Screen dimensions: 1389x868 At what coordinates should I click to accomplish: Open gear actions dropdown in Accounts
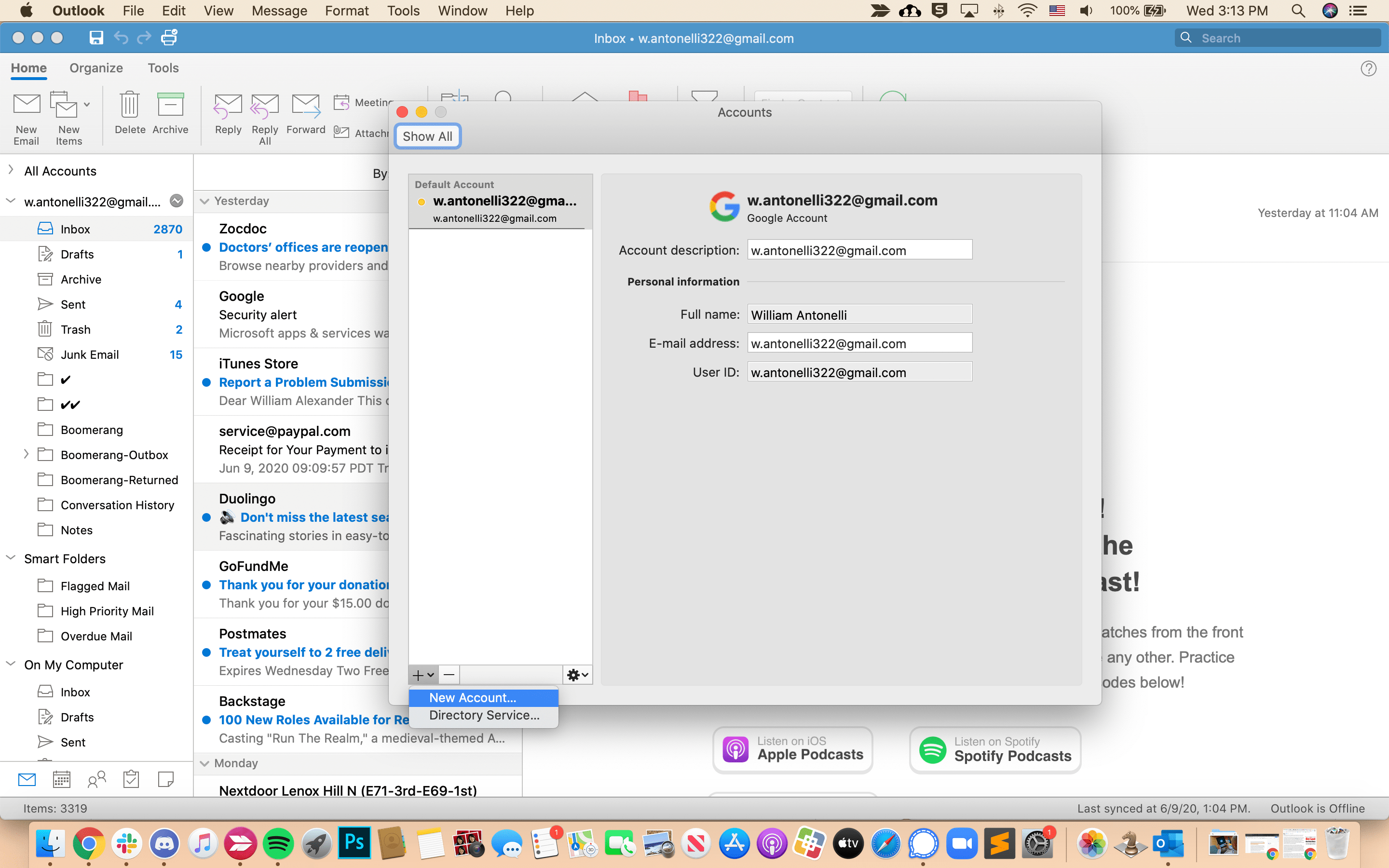pos(577,675)
